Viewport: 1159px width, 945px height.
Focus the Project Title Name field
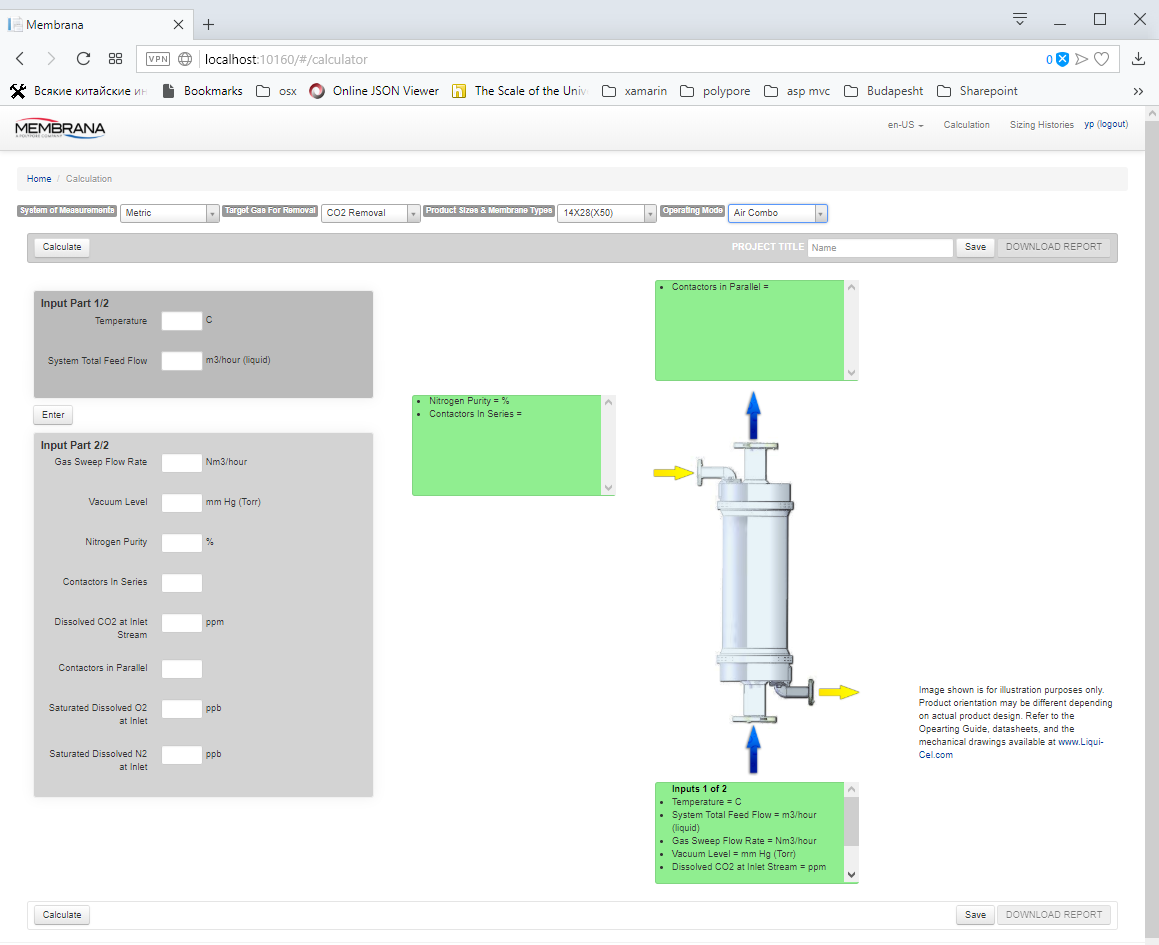point(880,248)
